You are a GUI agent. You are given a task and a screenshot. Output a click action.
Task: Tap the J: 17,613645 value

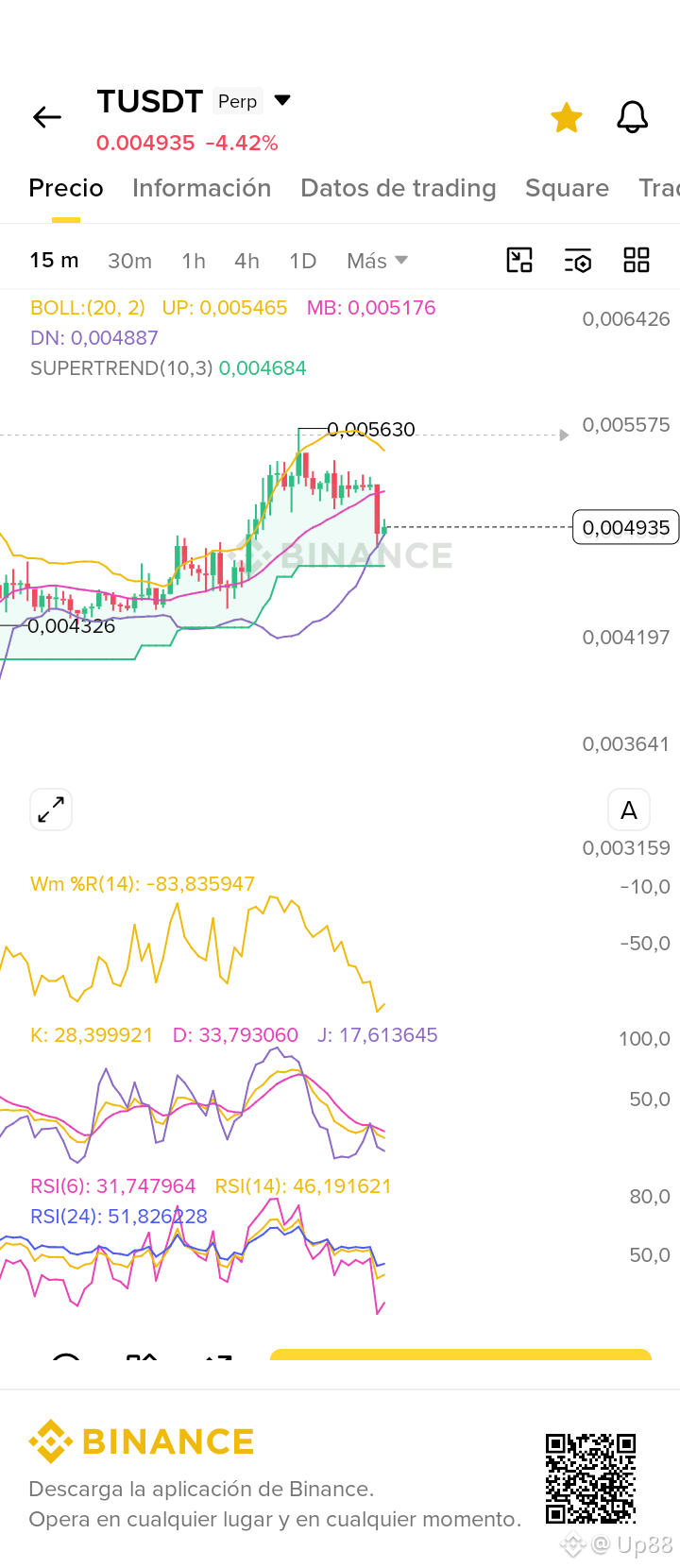(x=378, y=1035)
